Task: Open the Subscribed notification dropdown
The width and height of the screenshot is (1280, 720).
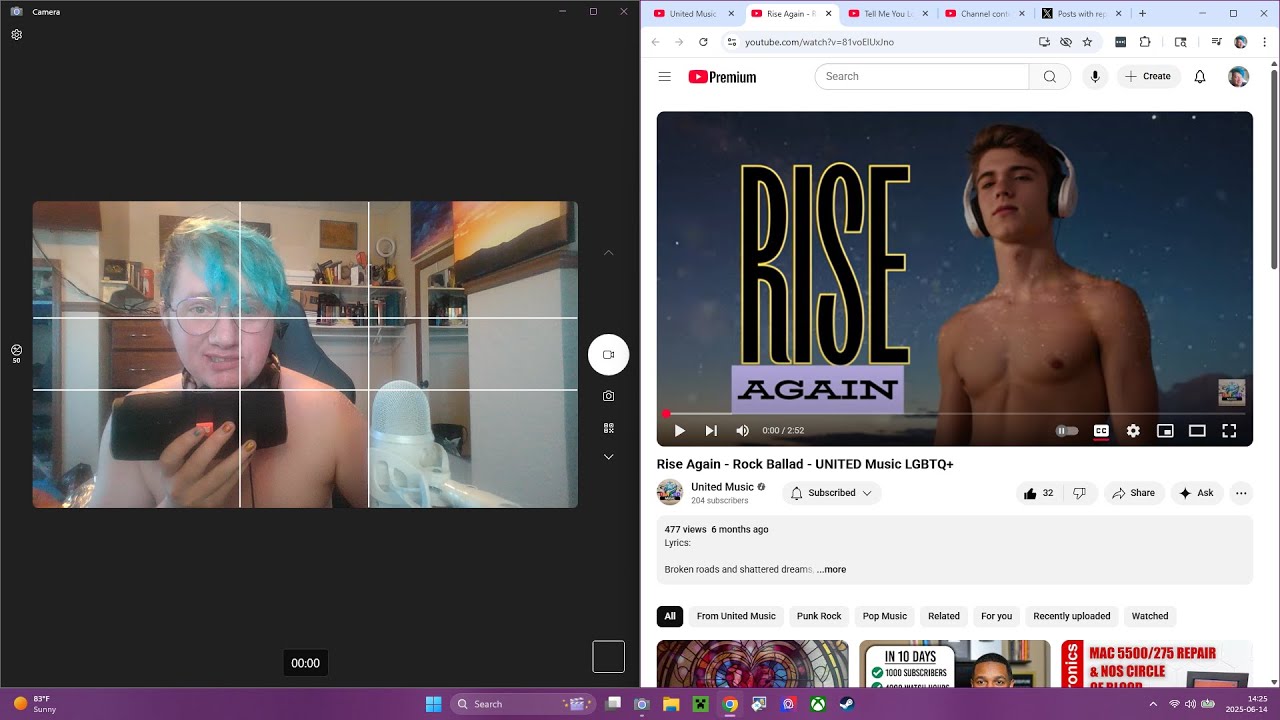Action: point(832,493)
